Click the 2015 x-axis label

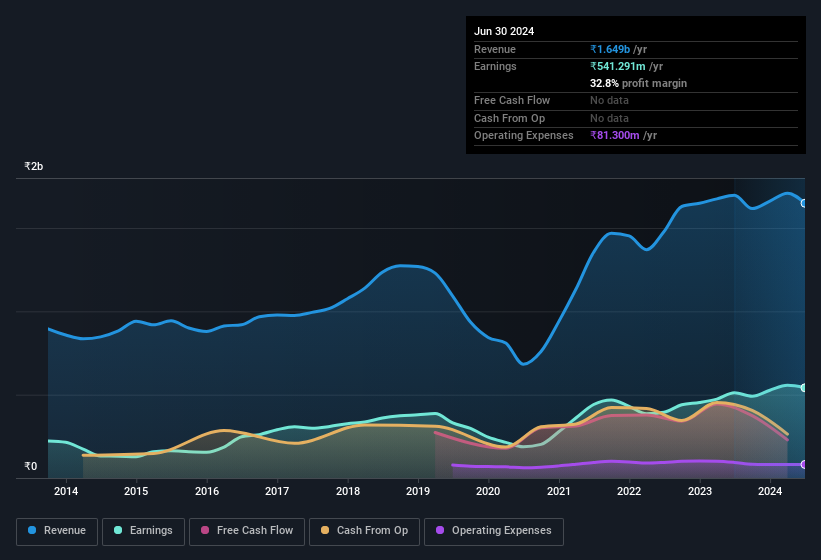tap(136, 491)
